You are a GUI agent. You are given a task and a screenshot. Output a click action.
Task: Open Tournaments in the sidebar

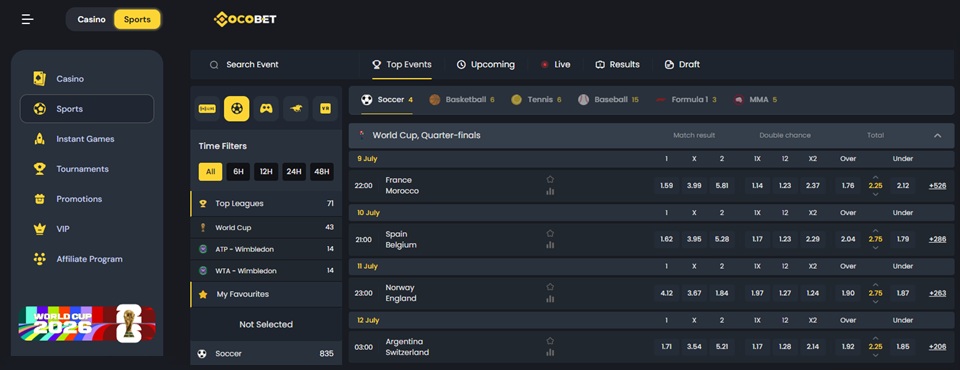click(87, 169)
